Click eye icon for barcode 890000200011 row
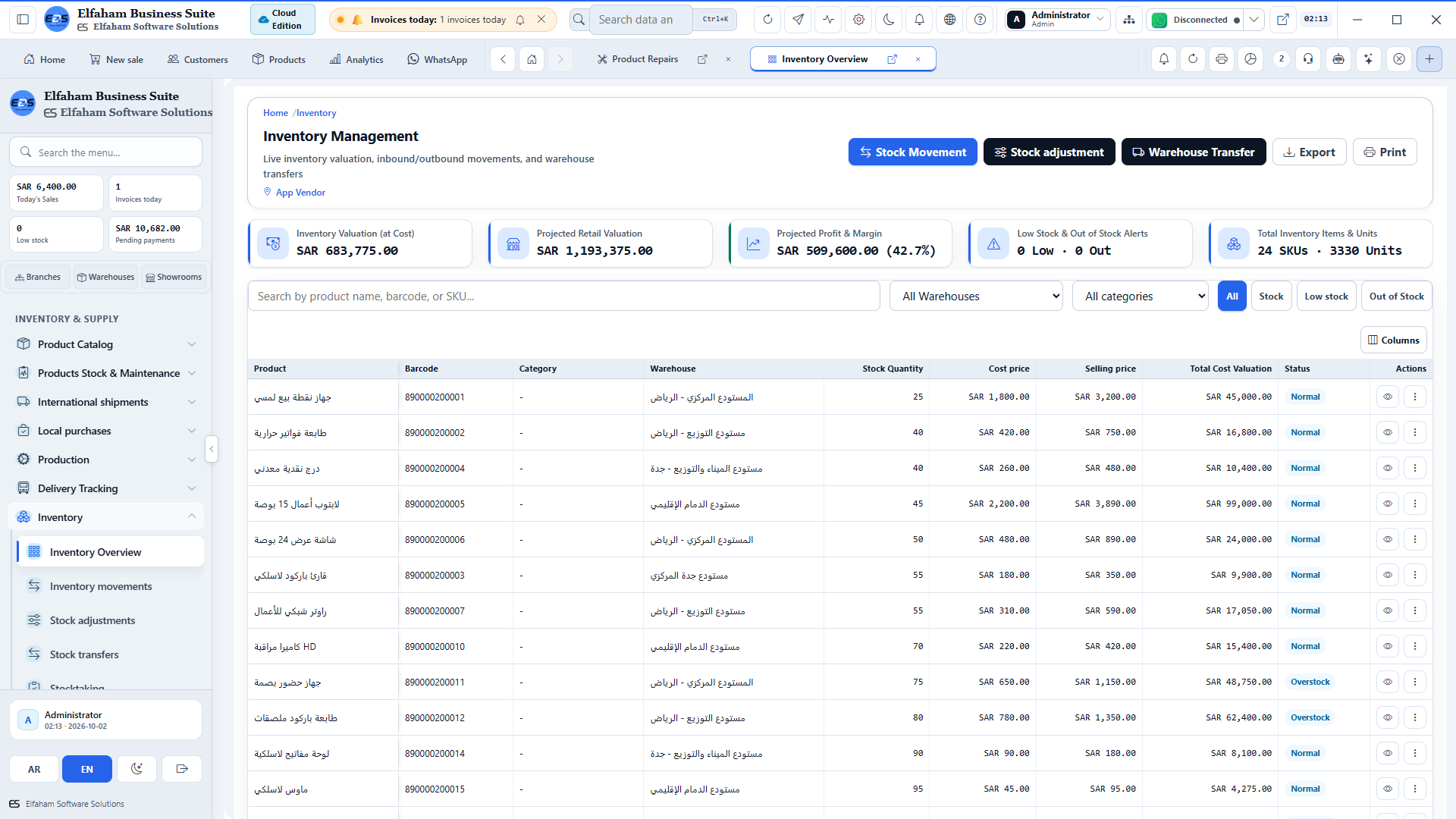 pos(1388,682)
